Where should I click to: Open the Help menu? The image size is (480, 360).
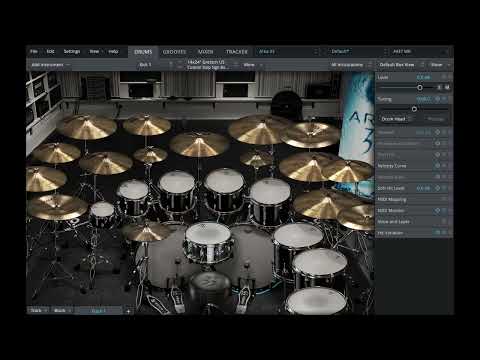[113, 51]
